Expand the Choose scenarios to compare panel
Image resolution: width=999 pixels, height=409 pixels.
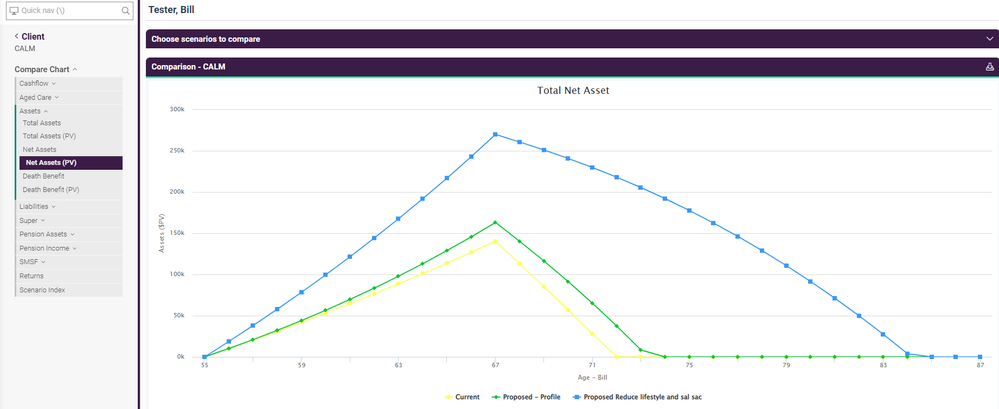(988, 39)
